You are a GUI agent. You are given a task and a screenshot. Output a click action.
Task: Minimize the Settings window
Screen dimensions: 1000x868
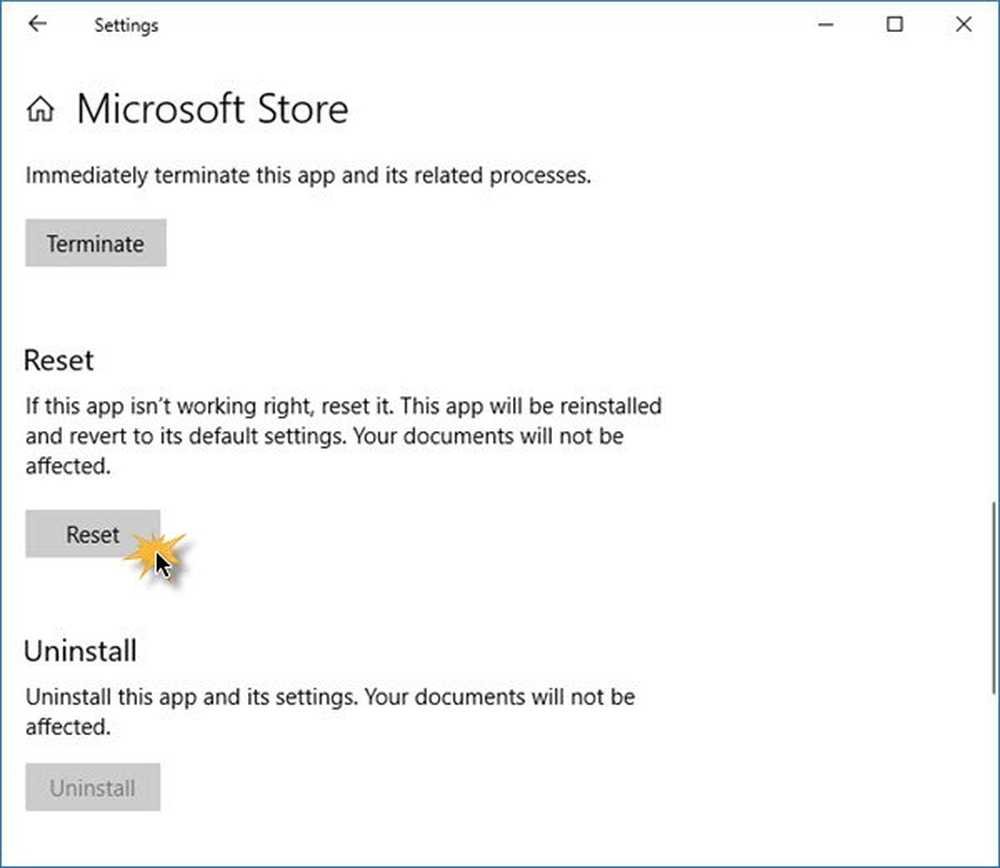(826, 25)
